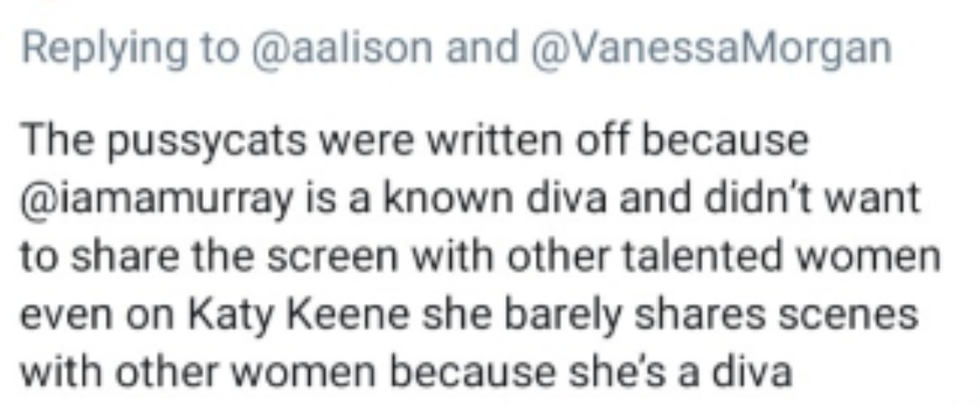980x406 pixels.
Task: Click the word 'and' between the mentions
Action: (x=481, y=48)
